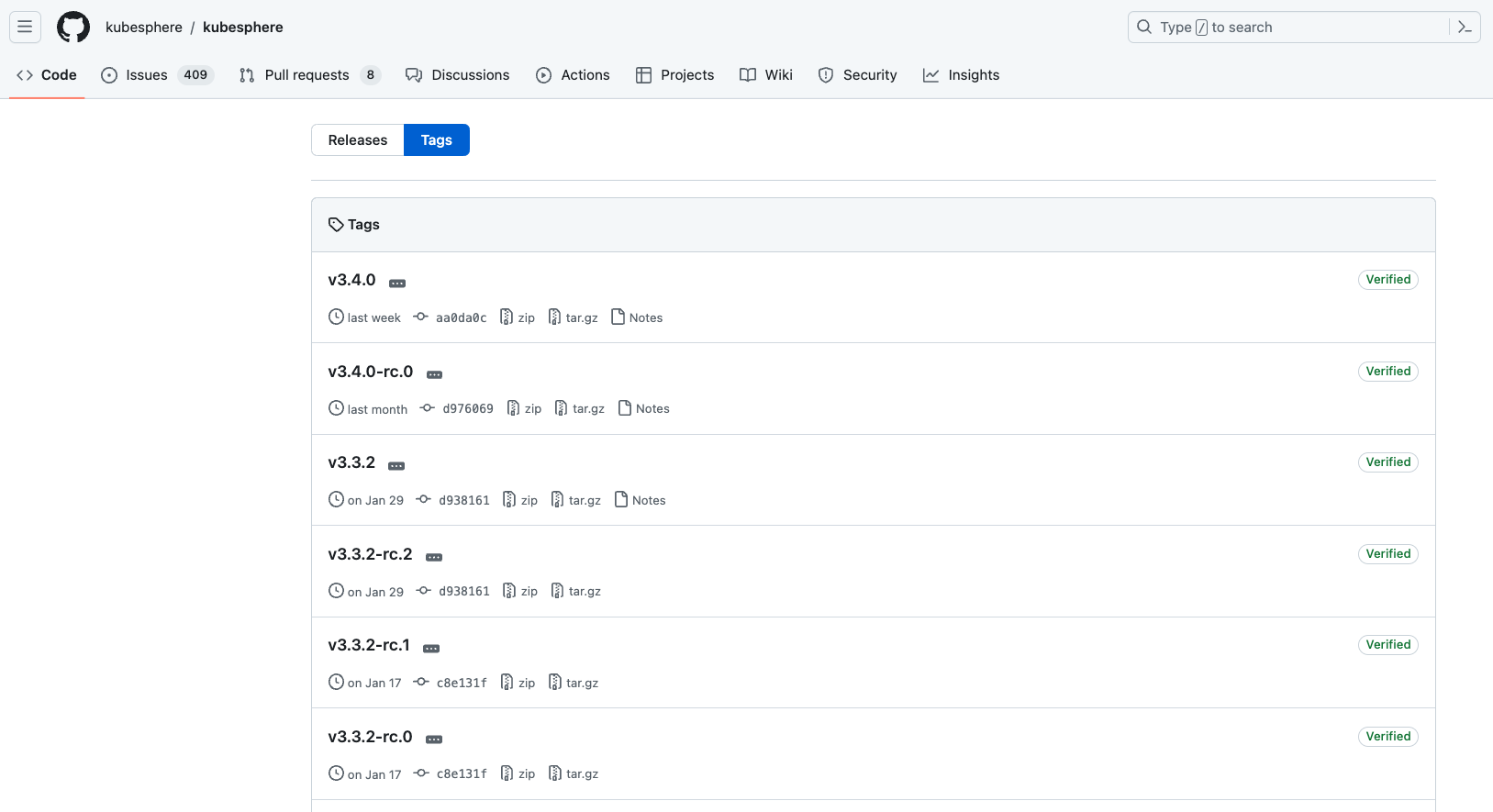This screenshot has height=812, width=1493.
Task: Expand v3.3.2-rc.1 tag message ellipsis
Action: (x=431, y=648)
